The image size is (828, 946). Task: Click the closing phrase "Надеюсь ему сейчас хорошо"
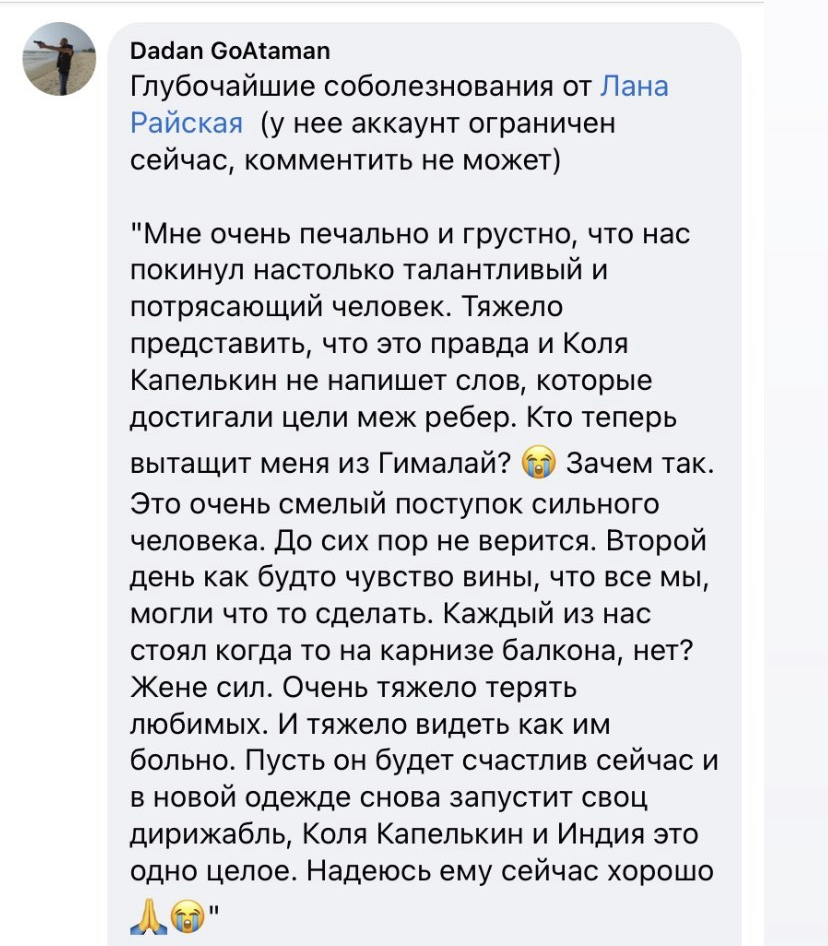point(510,870)
